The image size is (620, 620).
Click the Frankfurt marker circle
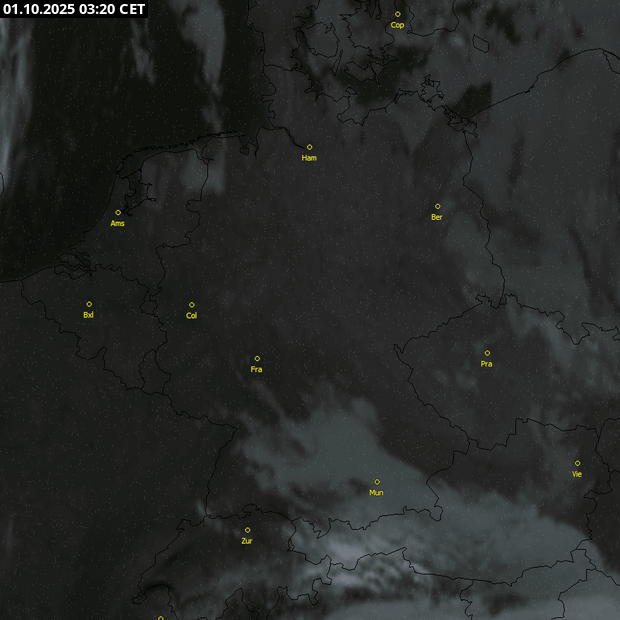tap(257, 358)
